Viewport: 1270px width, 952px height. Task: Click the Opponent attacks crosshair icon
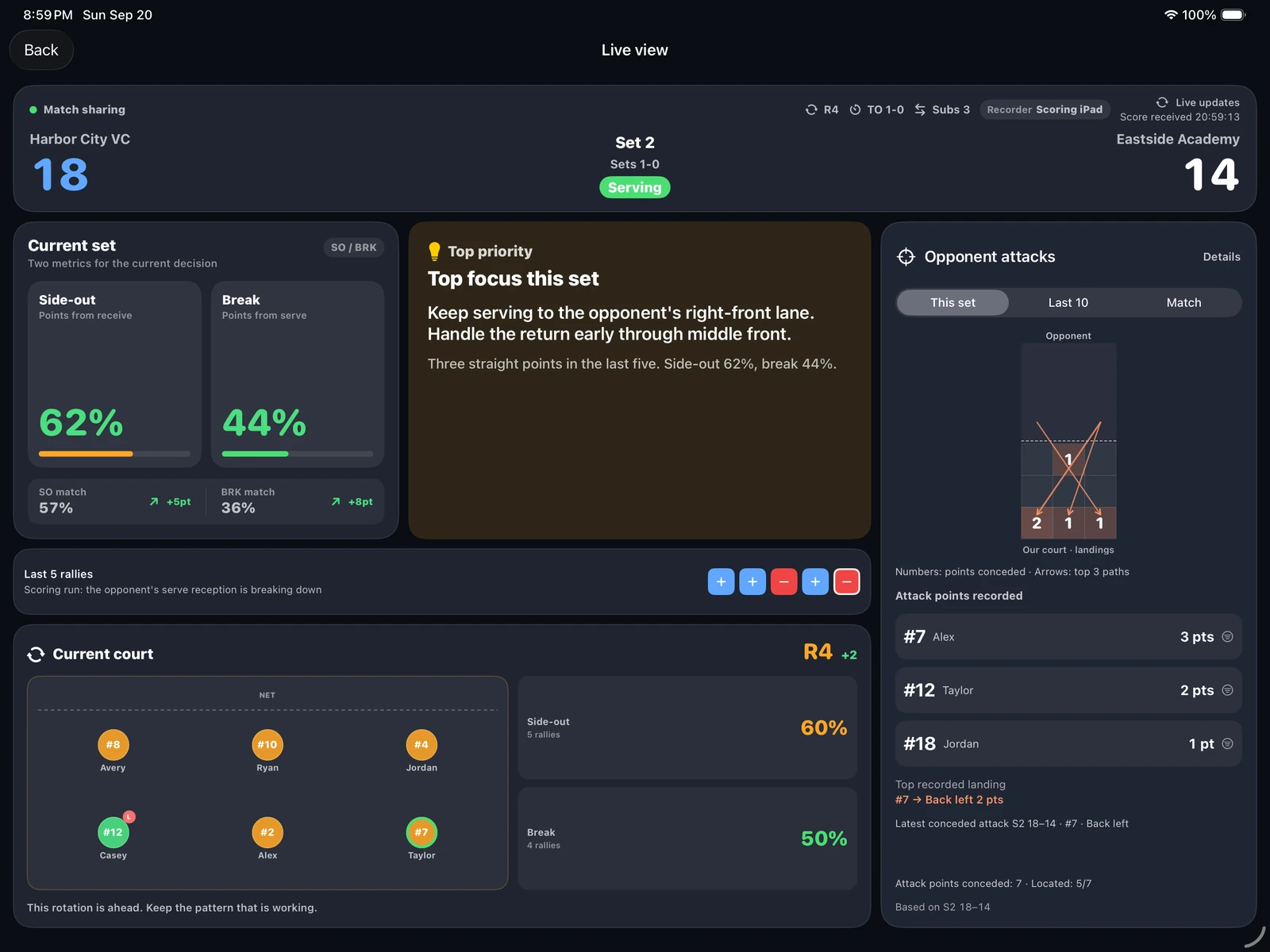pos(906,257)
